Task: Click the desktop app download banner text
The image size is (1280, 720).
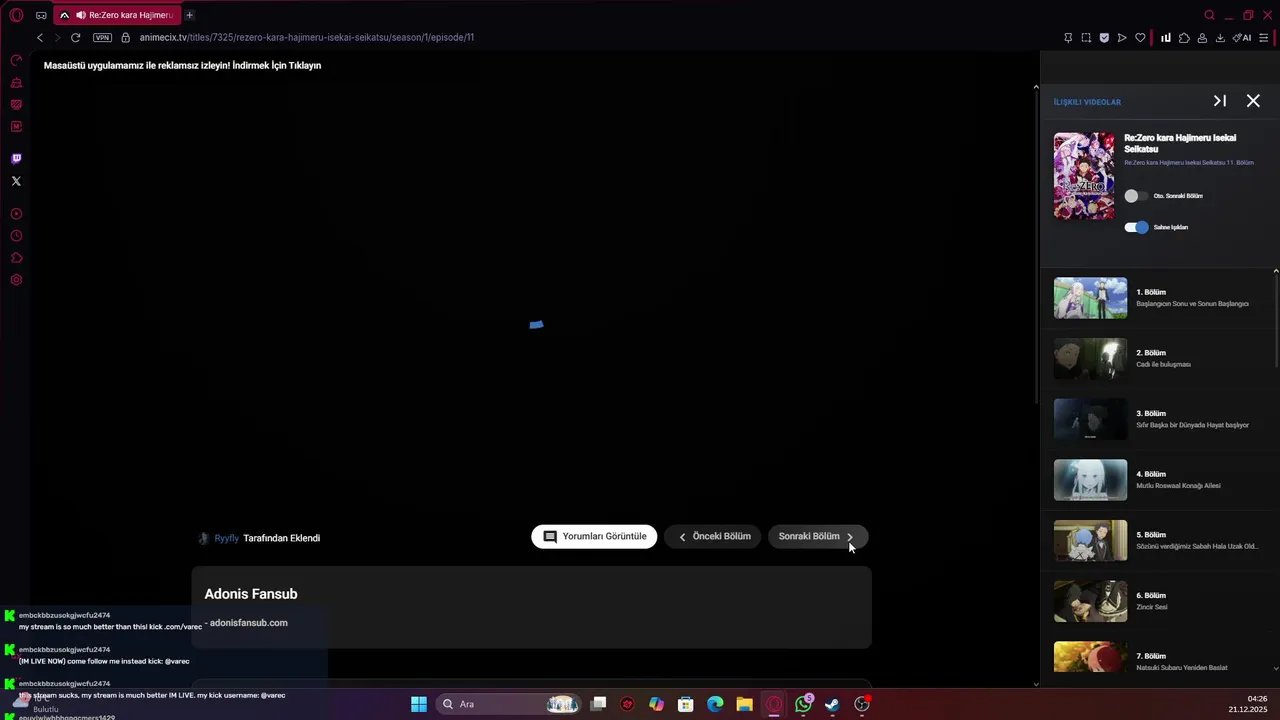Action: 182,65
